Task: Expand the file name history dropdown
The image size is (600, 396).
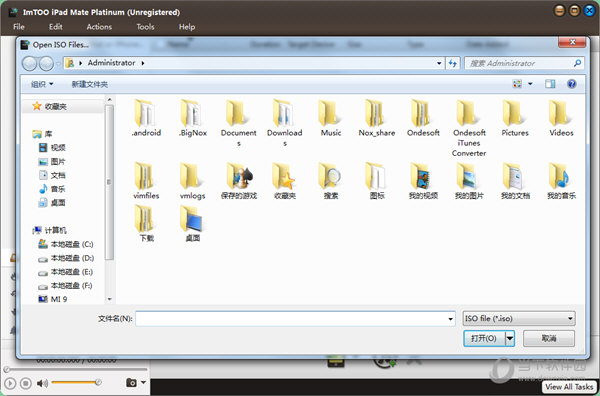Action: (x=450, y=319)
